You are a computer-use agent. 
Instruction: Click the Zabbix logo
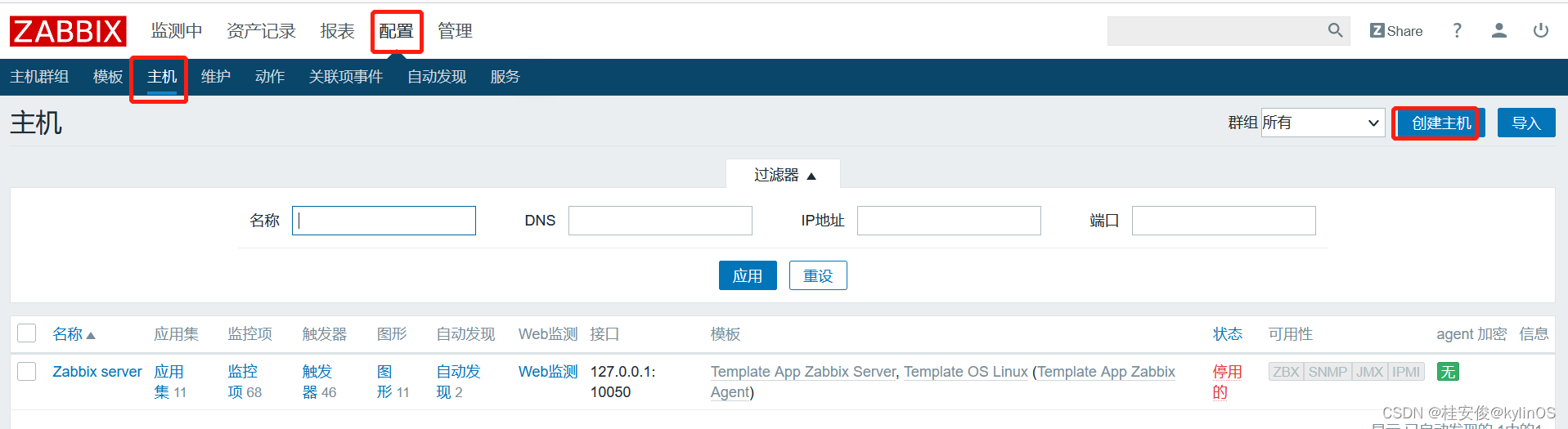(x=68, y=32)
